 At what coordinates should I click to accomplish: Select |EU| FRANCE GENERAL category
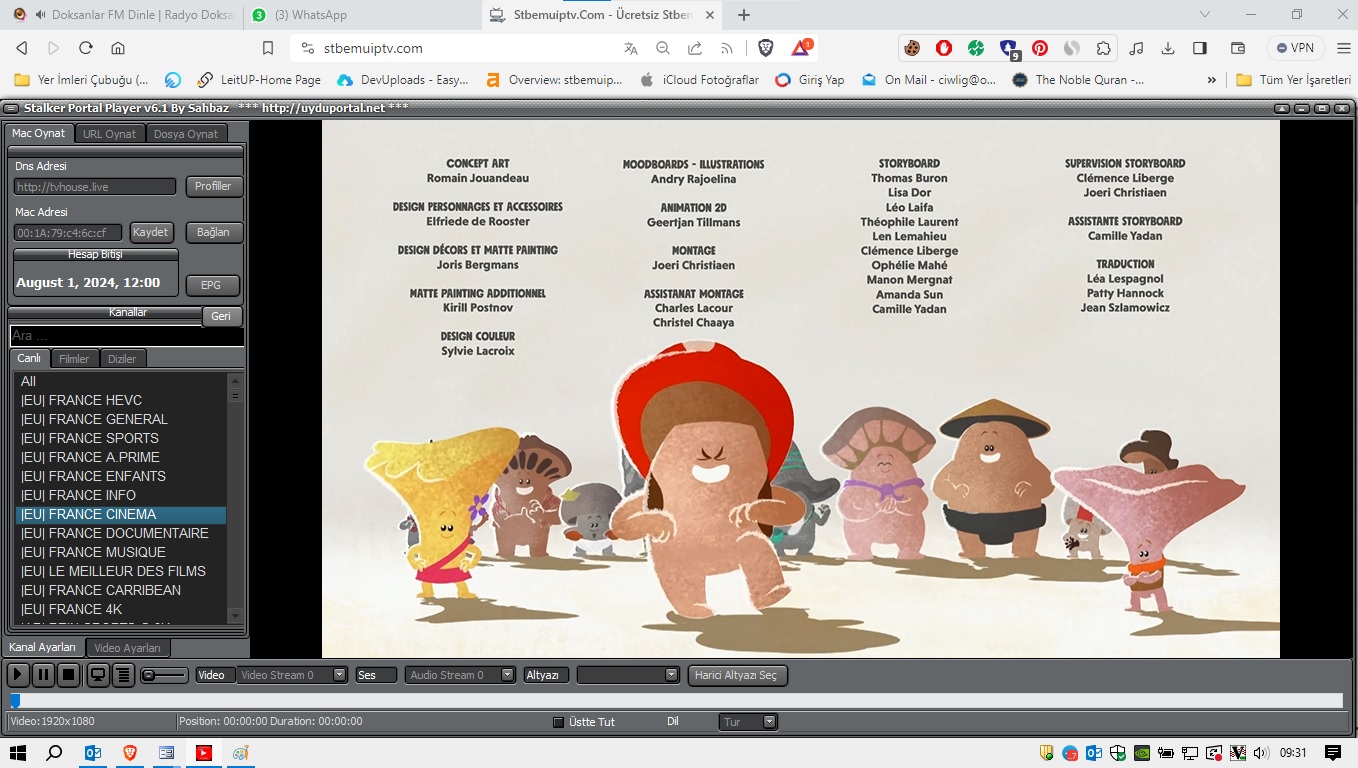tap(120, 419)
